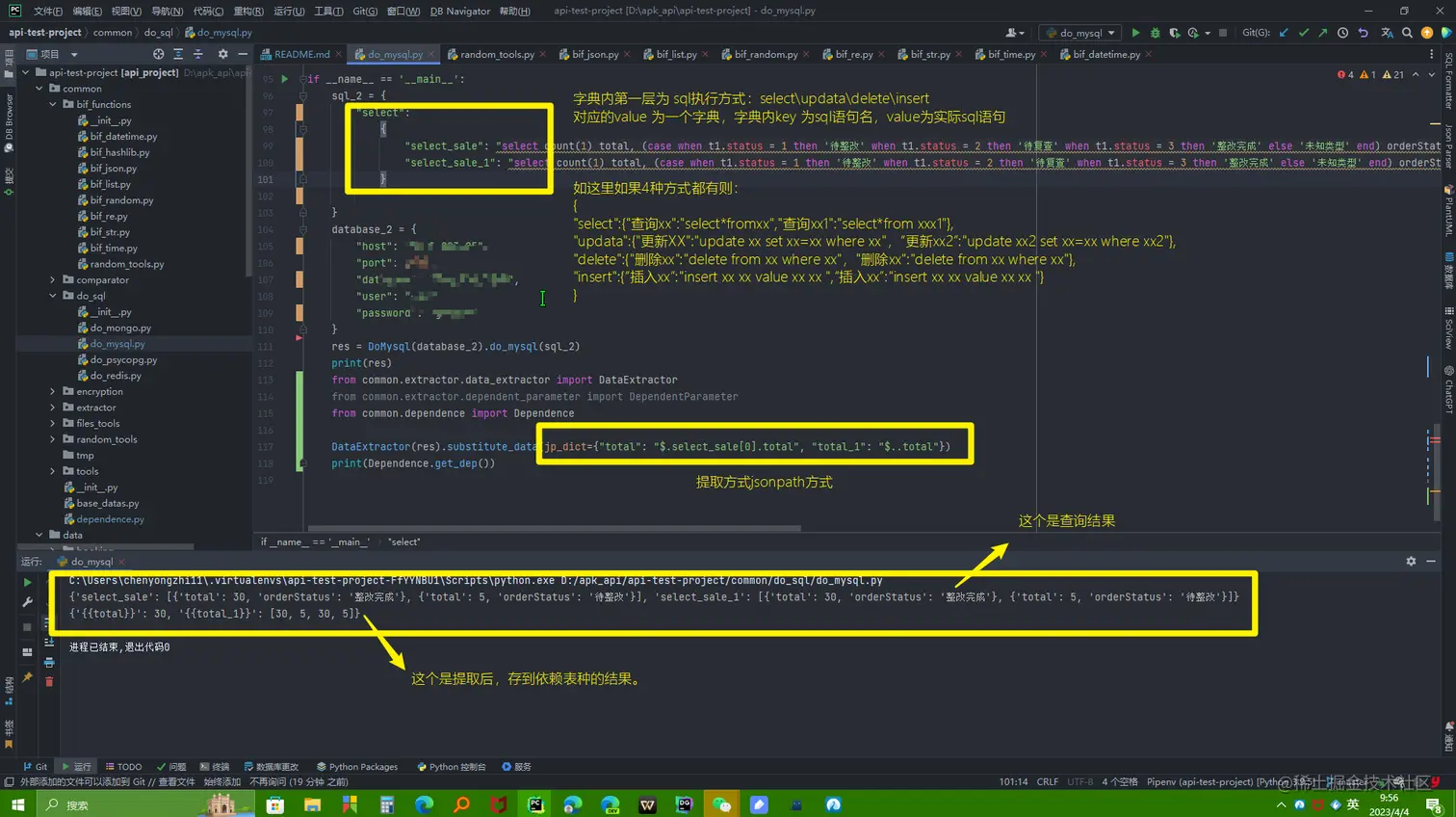
Task: Open the Python 控制台 console tool window
Action: click(452, 767)
